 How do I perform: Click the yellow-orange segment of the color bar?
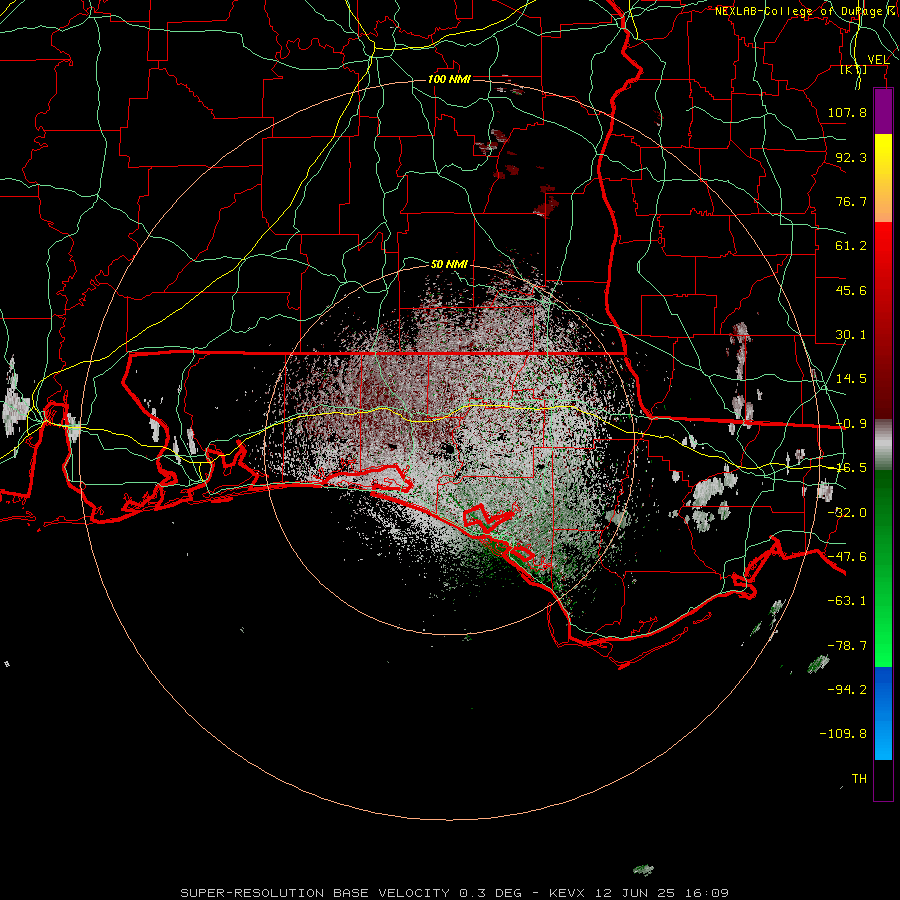coord(883,178)
